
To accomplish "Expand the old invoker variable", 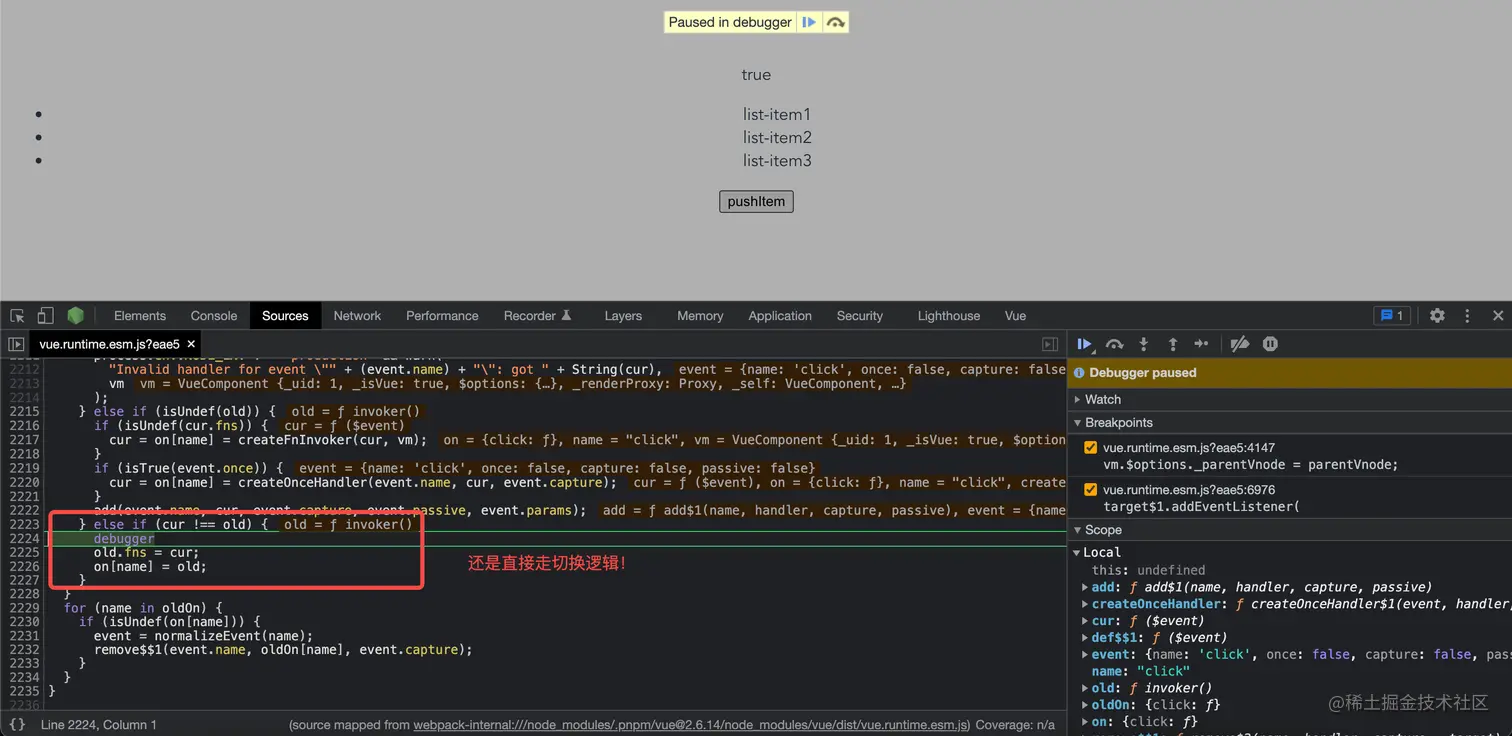I will [1085, 688].
